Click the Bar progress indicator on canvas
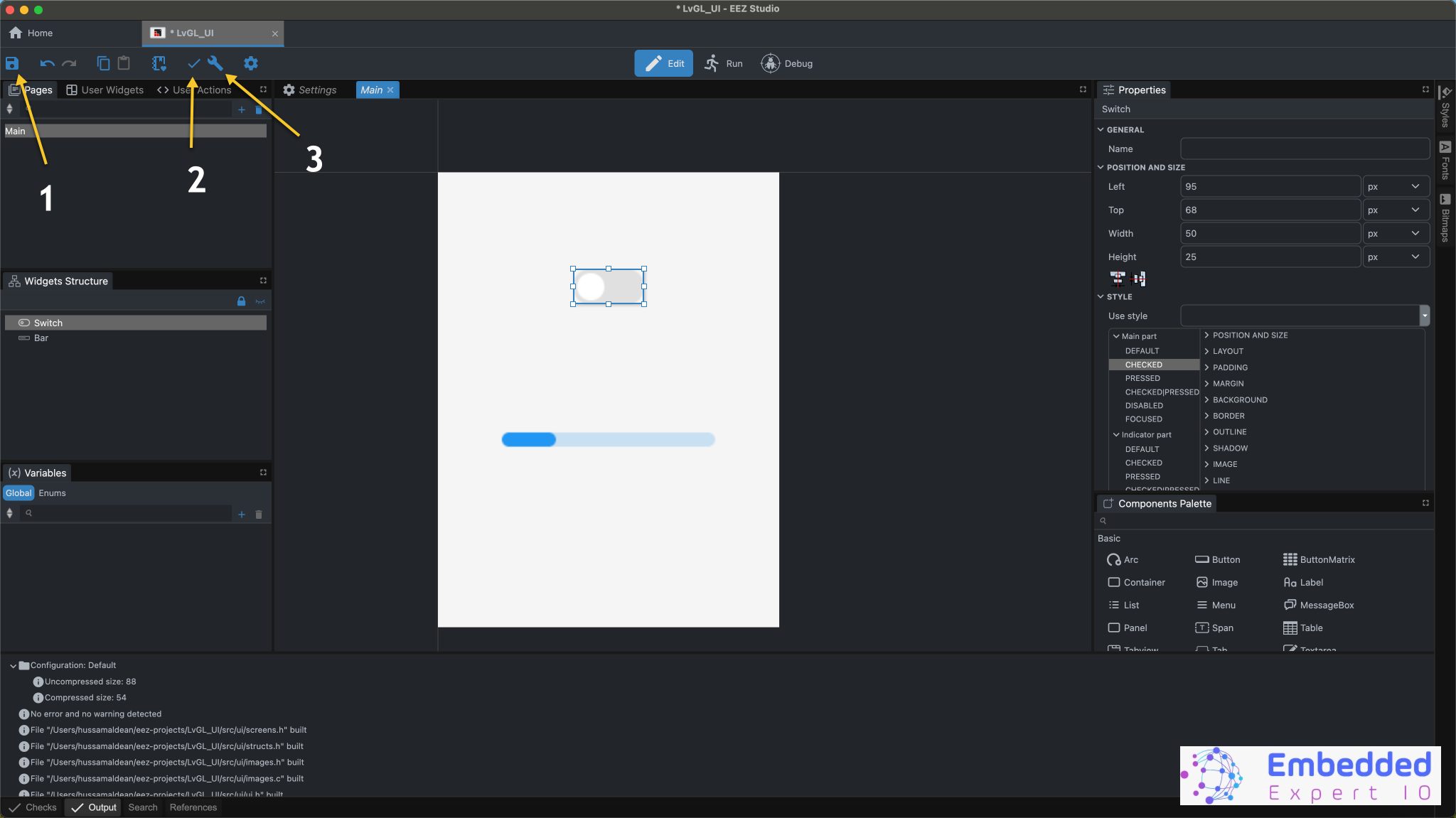Image resolution: width=1456 pixels, height=818 pixels. click(608, 440)
